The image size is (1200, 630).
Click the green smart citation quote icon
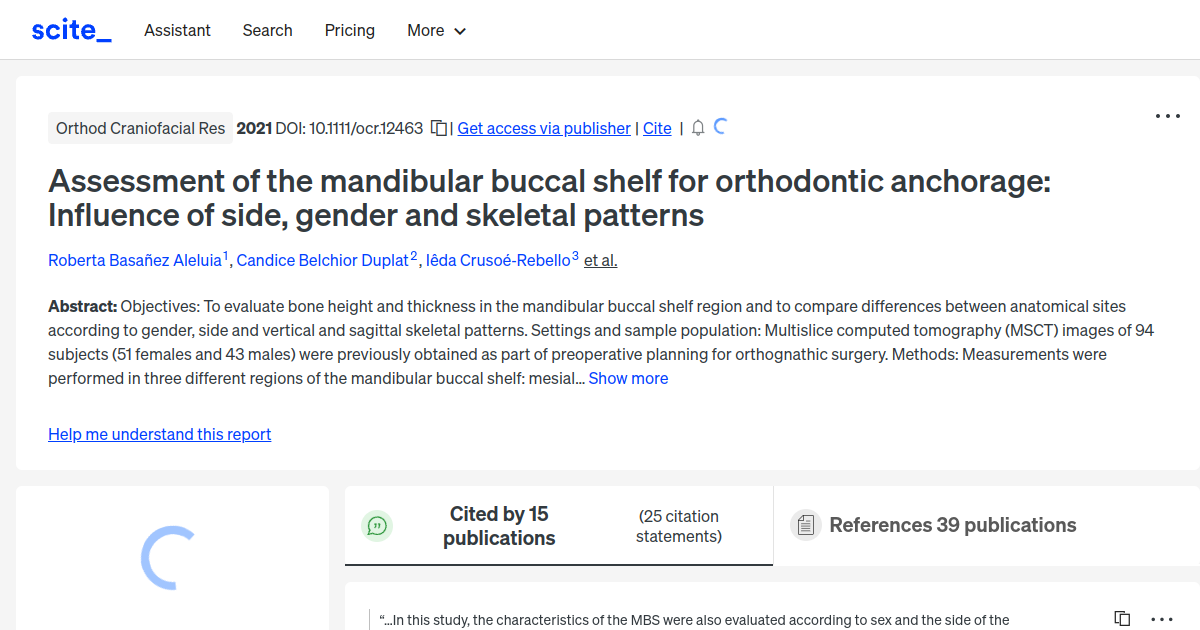377,525
